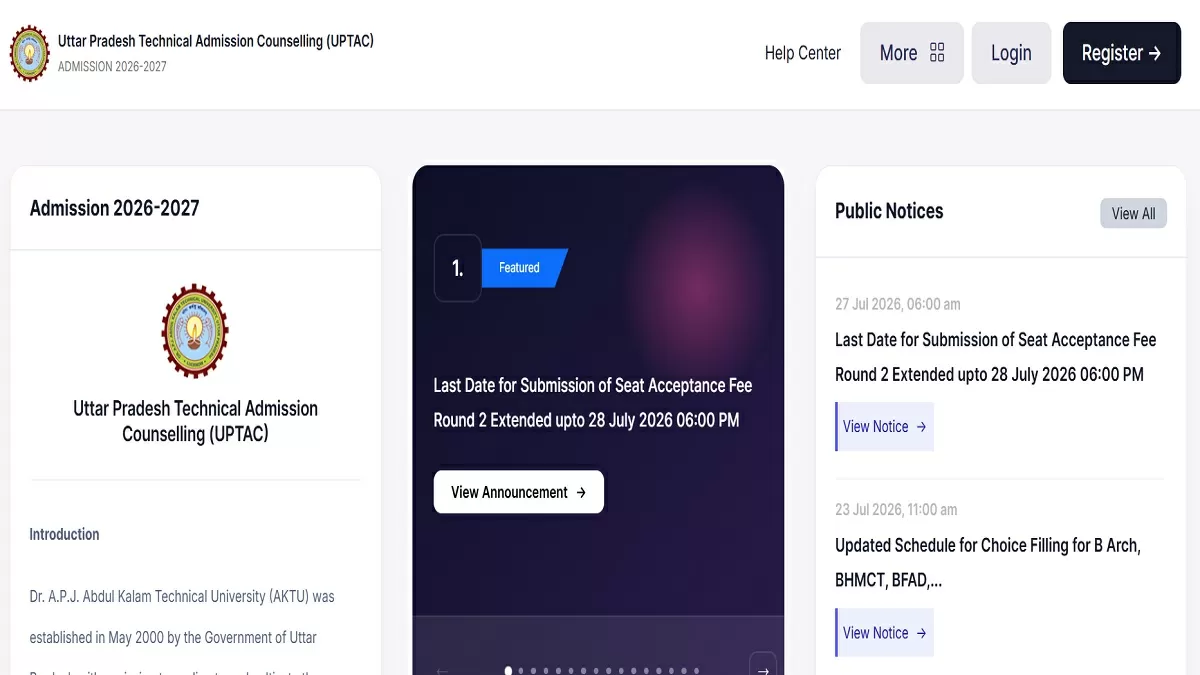View Notice for B Arch choice filling schedule

(885, 632)
